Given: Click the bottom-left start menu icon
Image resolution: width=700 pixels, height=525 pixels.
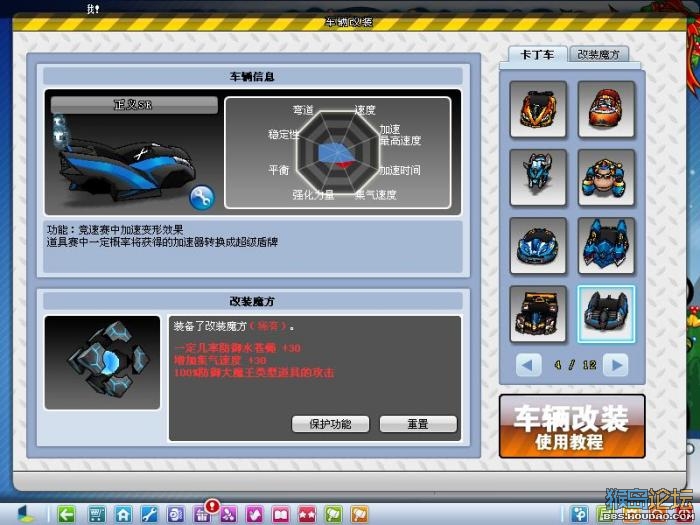Looking at the screenshot, I should (x=26, y=514).
